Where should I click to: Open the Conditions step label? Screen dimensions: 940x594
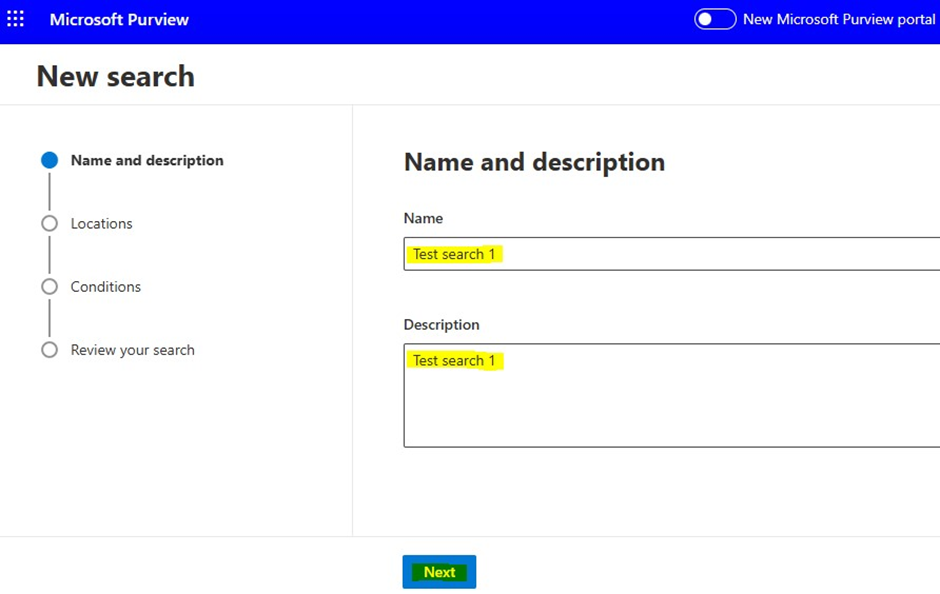[105, 287]
